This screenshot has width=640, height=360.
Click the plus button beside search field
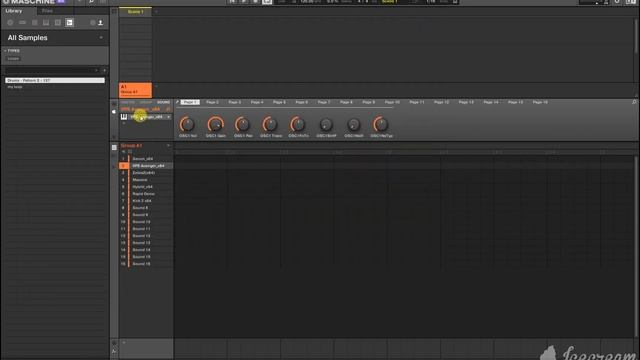[x=104, y=70]
